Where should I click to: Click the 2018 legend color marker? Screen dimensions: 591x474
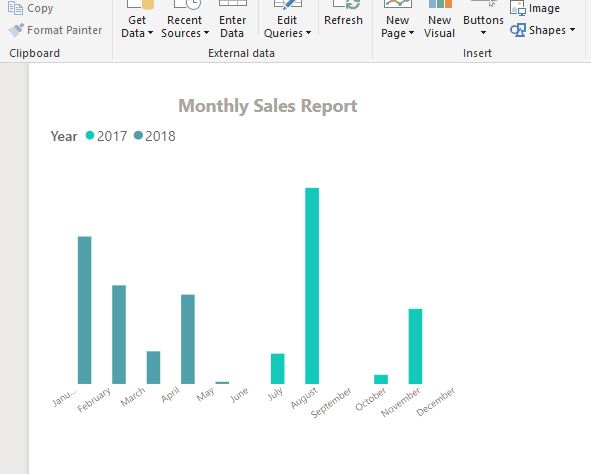(x=138, y=135)
